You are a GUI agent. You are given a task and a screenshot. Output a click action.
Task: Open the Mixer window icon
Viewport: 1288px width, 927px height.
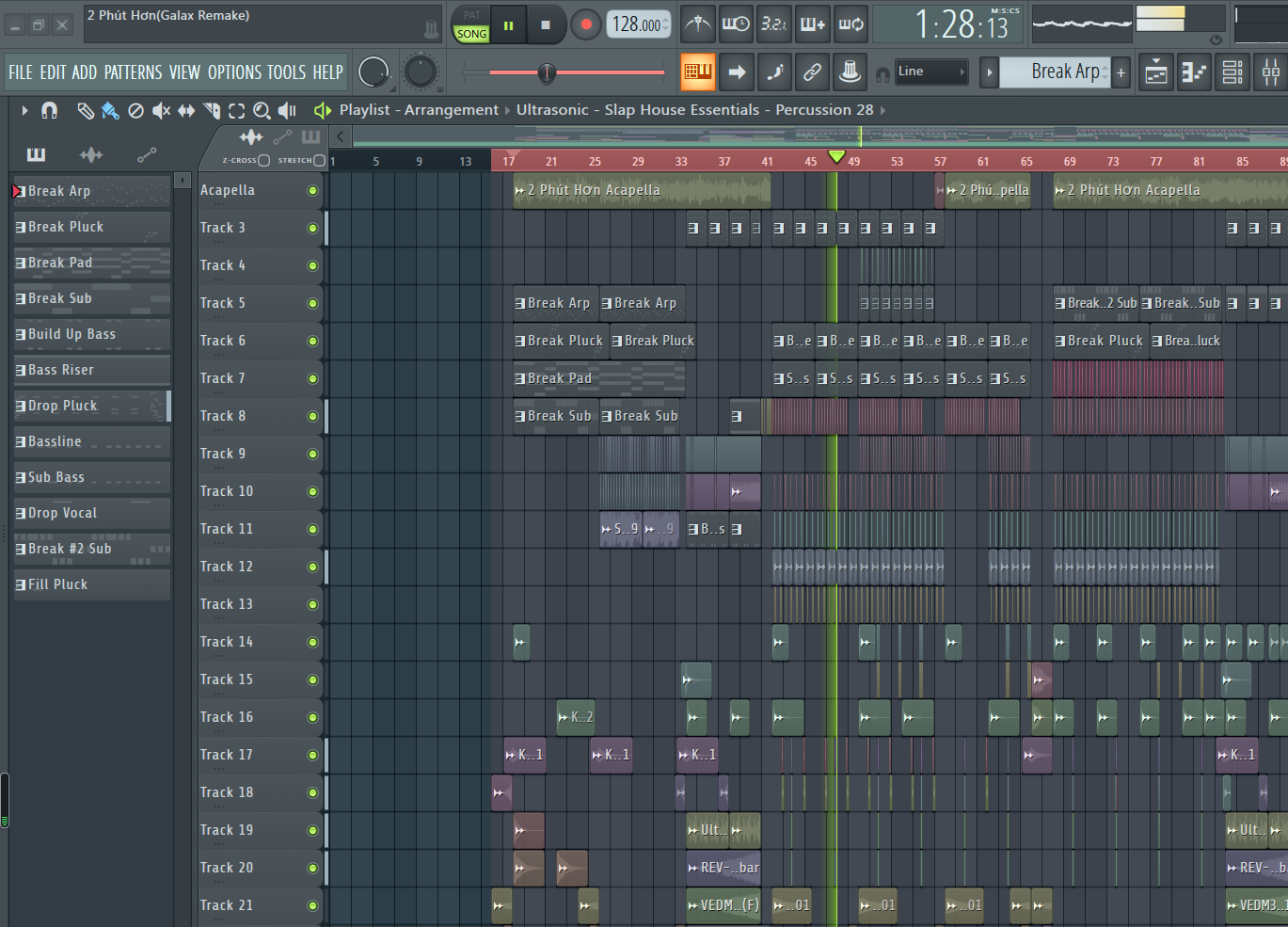pos(1270,72)
